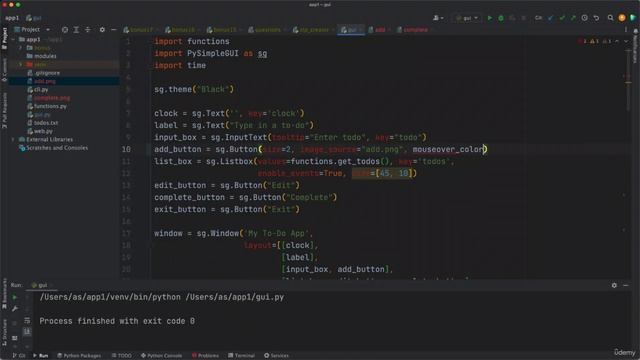Open the Pull Requests side tool button
The width and height of the screenshot is (640, 360).
tap(4, 110)
